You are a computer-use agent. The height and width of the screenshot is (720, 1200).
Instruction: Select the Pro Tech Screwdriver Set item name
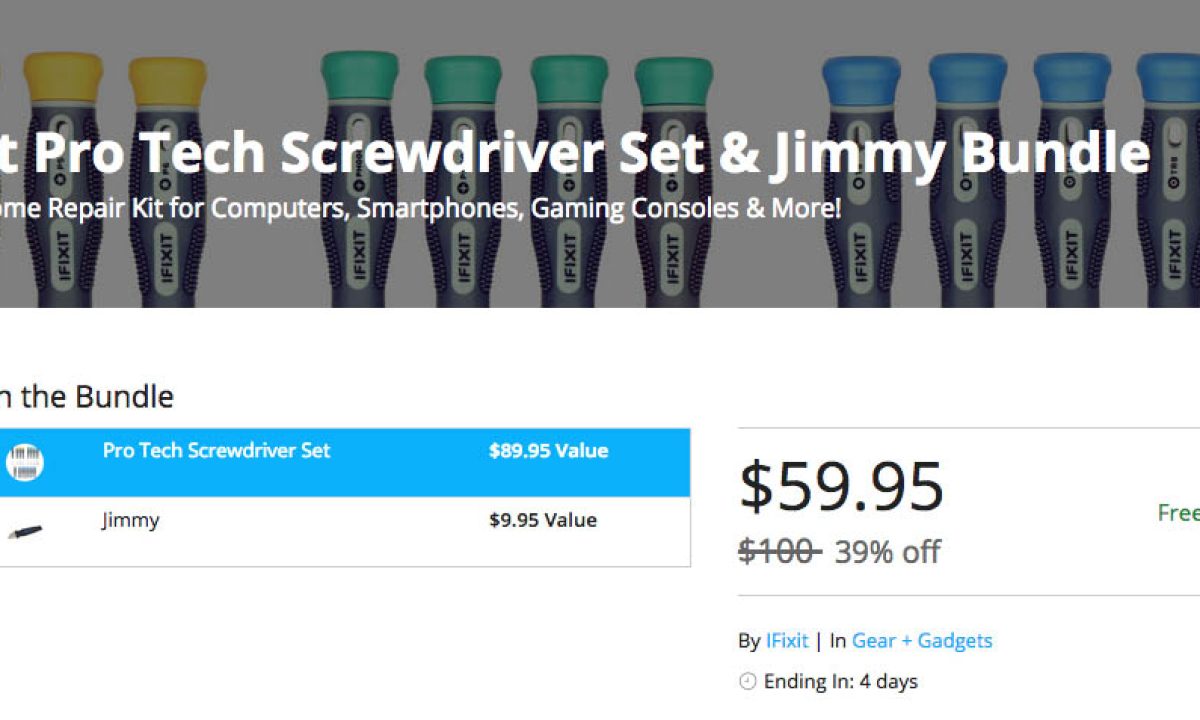tap(216, 451)
